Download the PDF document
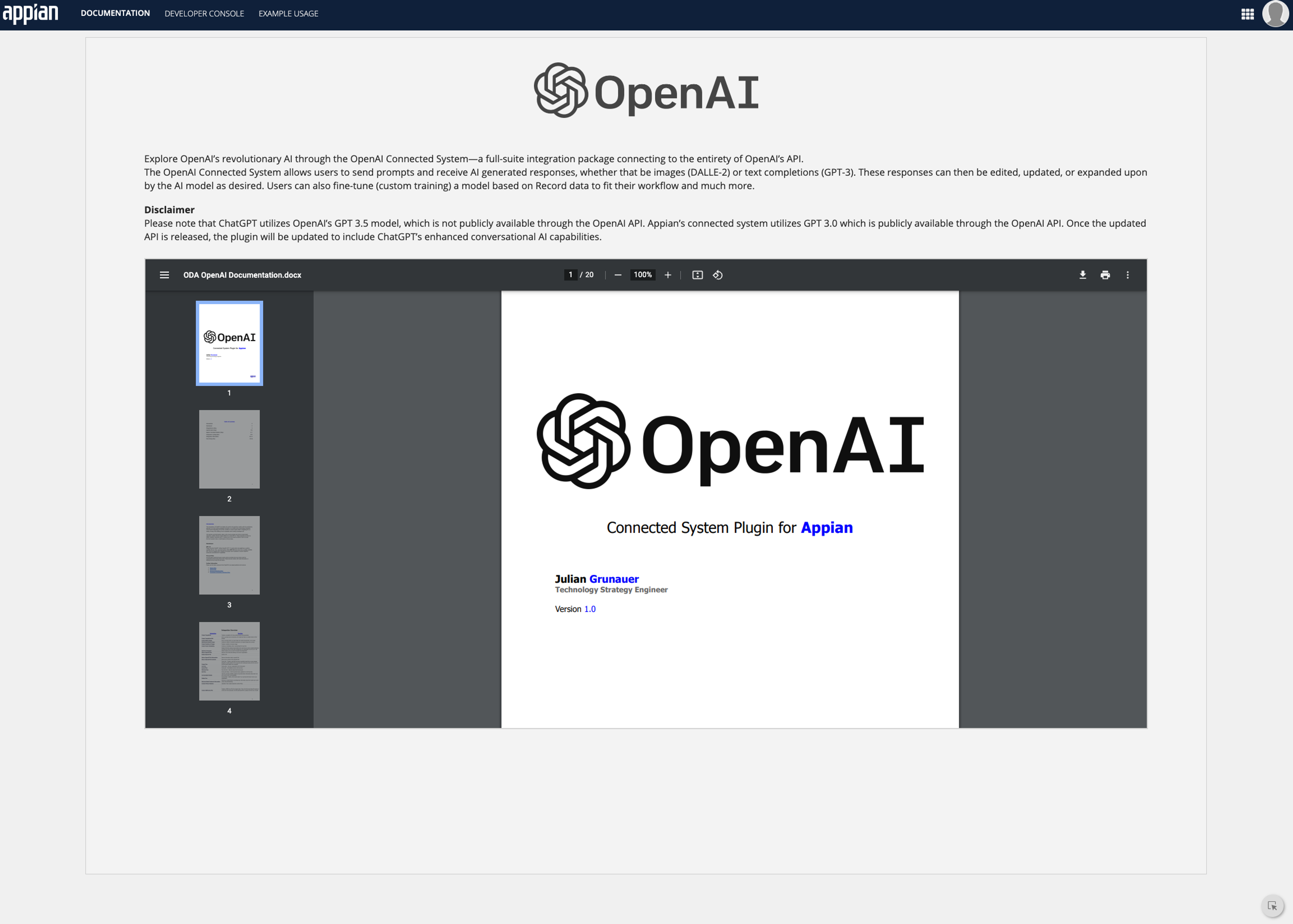 (1083, 275)
